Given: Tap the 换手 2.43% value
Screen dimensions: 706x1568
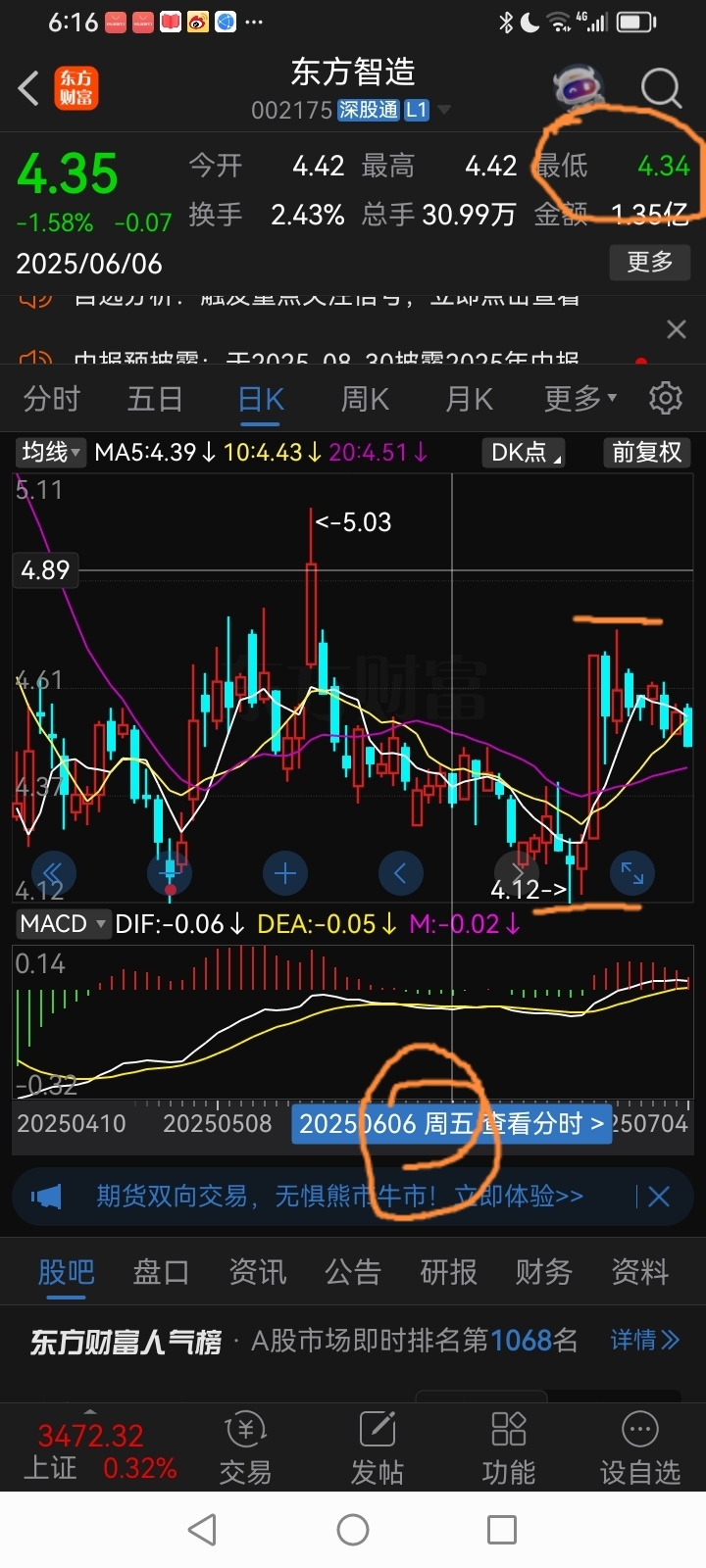Looking at the screenshot, I should pos(308,215).
